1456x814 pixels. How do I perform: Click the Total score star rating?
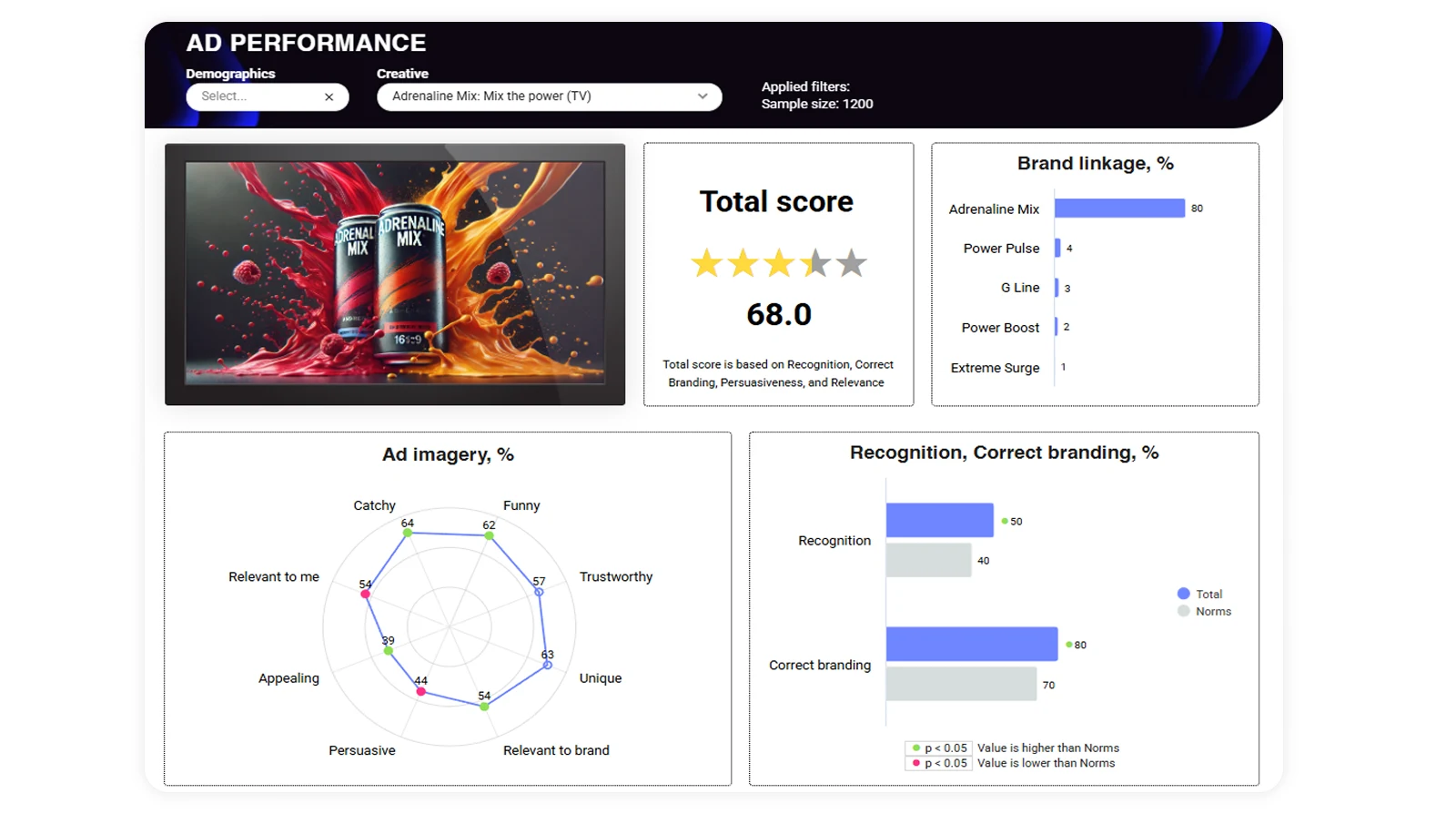tap(778, 263)
